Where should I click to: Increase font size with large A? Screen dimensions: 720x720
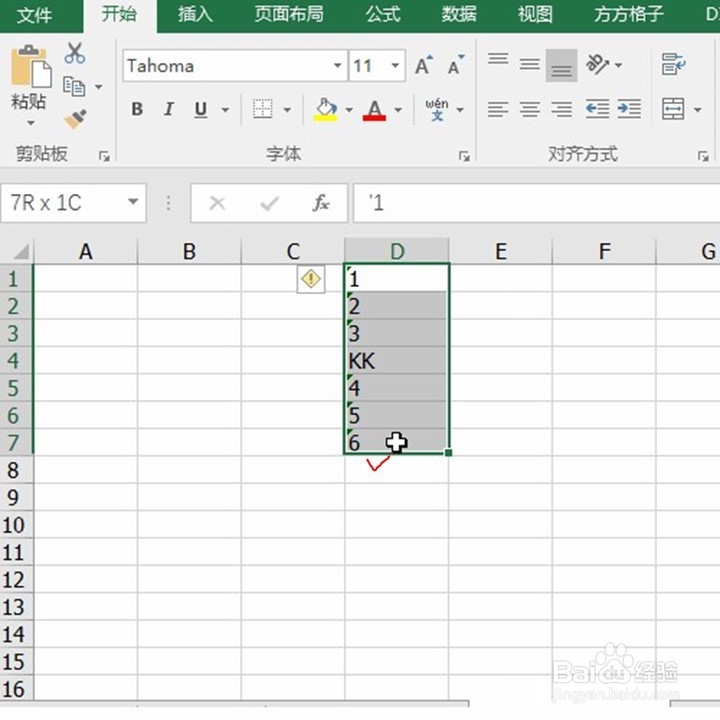(424, 65)
